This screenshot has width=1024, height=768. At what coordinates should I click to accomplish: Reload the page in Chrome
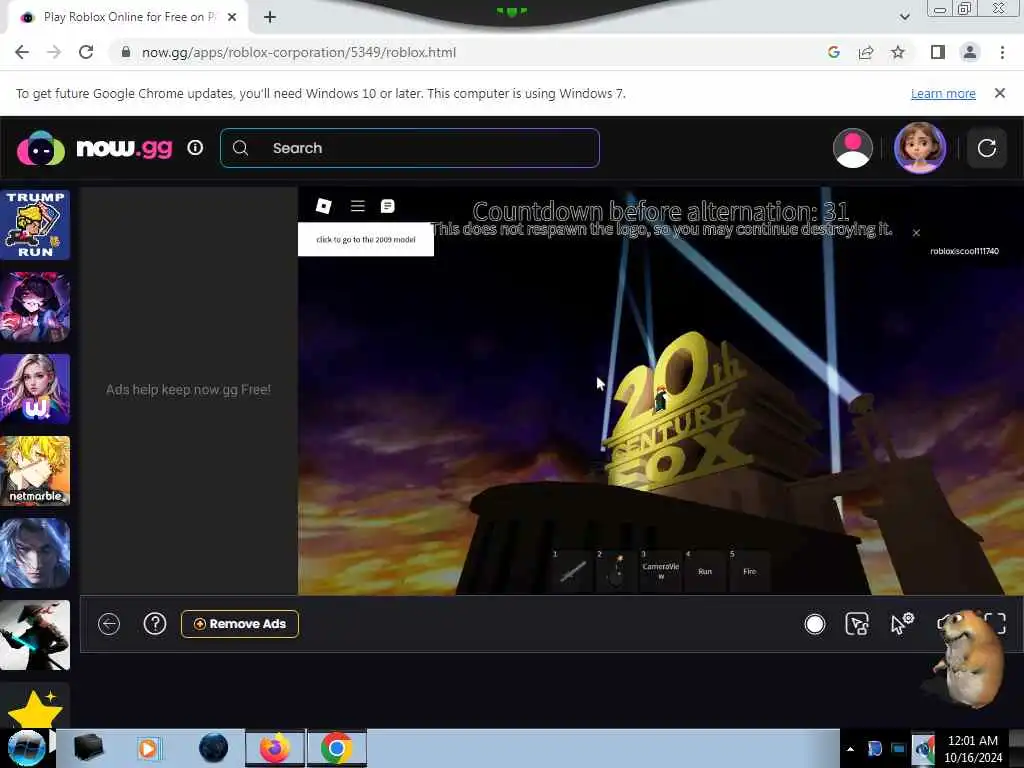86,52
